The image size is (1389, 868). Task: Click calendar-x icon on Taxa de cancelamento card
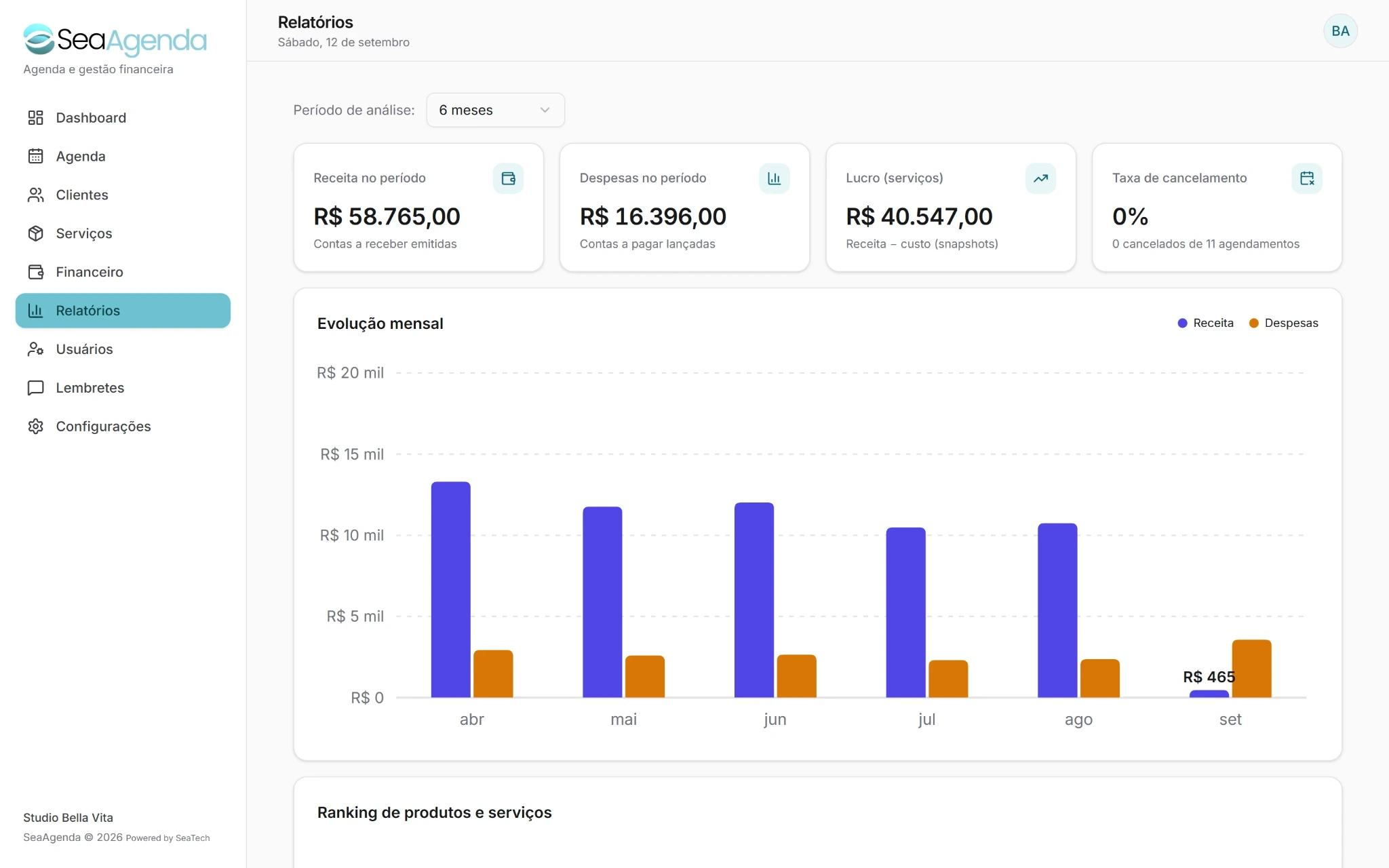(1307, 178)
